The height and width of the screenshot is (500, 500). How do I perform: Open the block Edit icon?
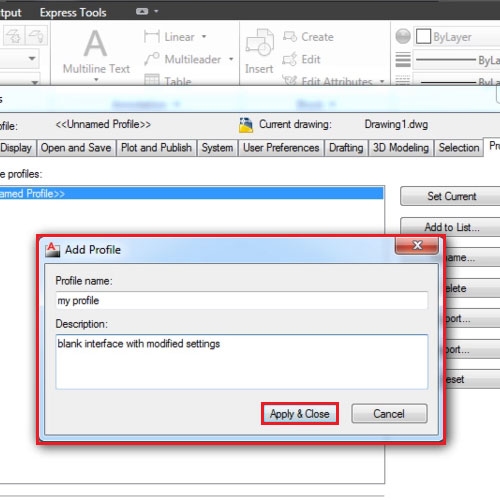[x=290, y=59]
